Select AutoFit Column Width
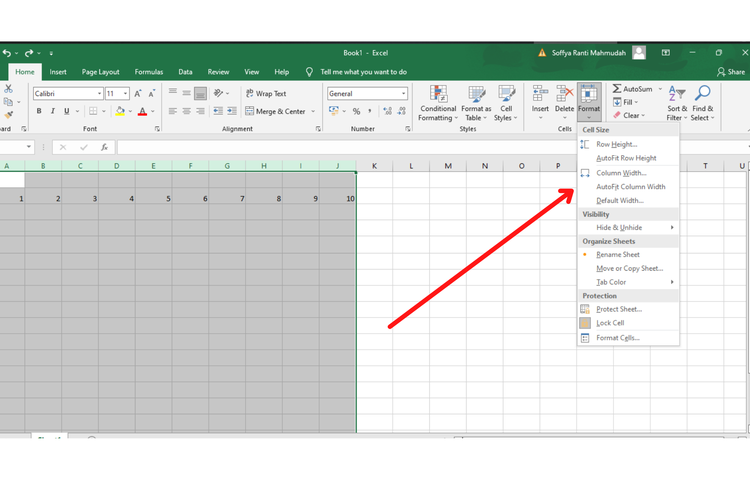Viewport: 750px width, 500px height. (x=628, y=187)
